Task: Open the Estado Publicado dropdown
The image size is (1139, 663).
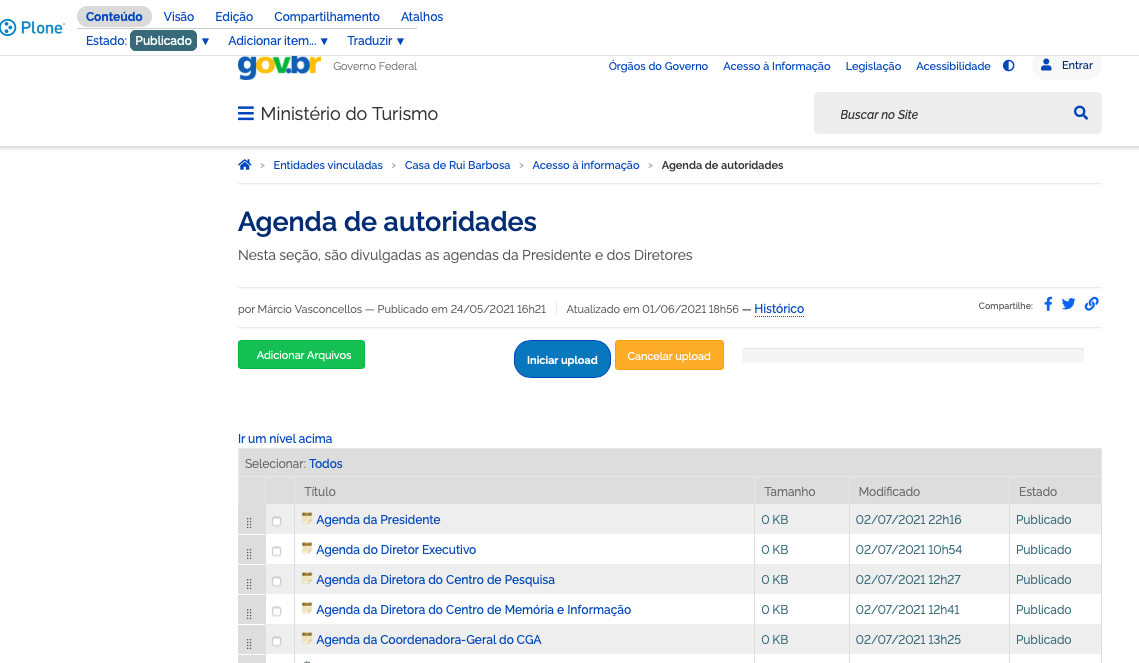Action: (166, 40)
